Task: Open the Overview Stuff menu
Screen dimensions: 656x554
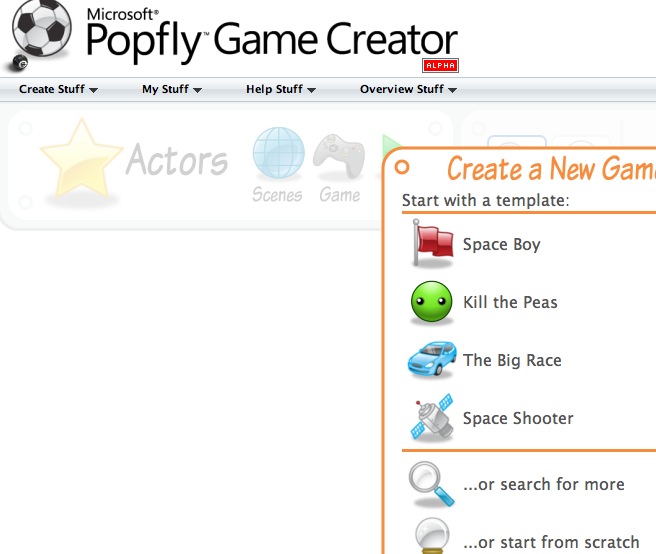Action: pyautogui.click(x=408, y=89)
